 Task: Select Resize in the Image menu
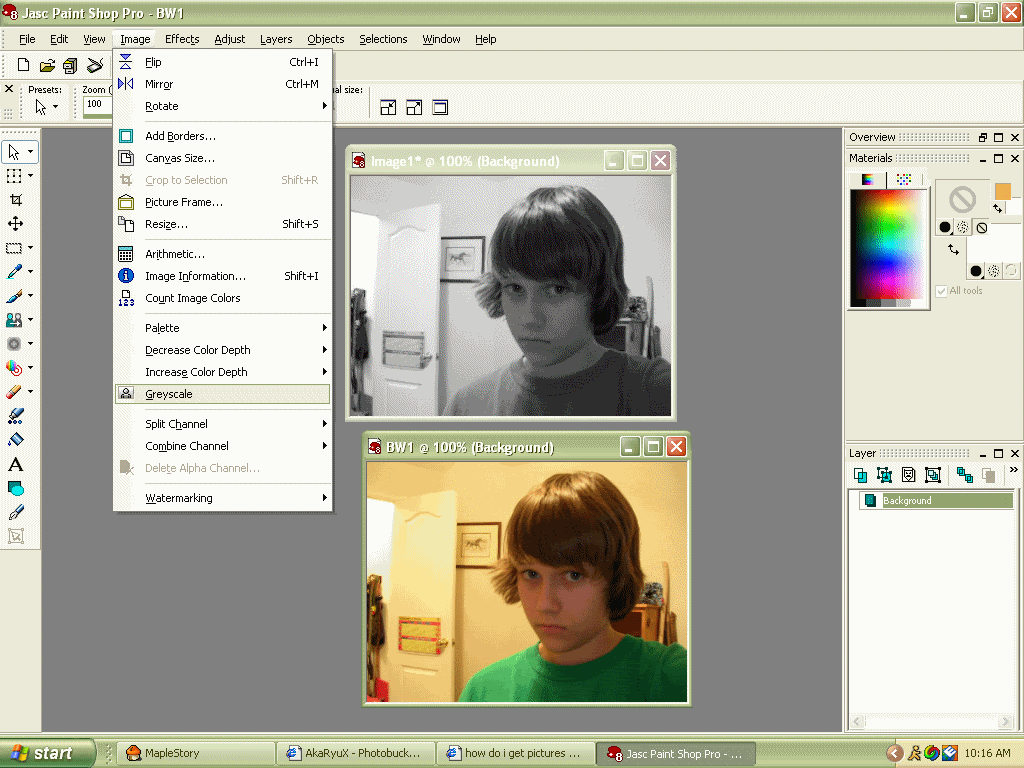(x=223, y=224)
